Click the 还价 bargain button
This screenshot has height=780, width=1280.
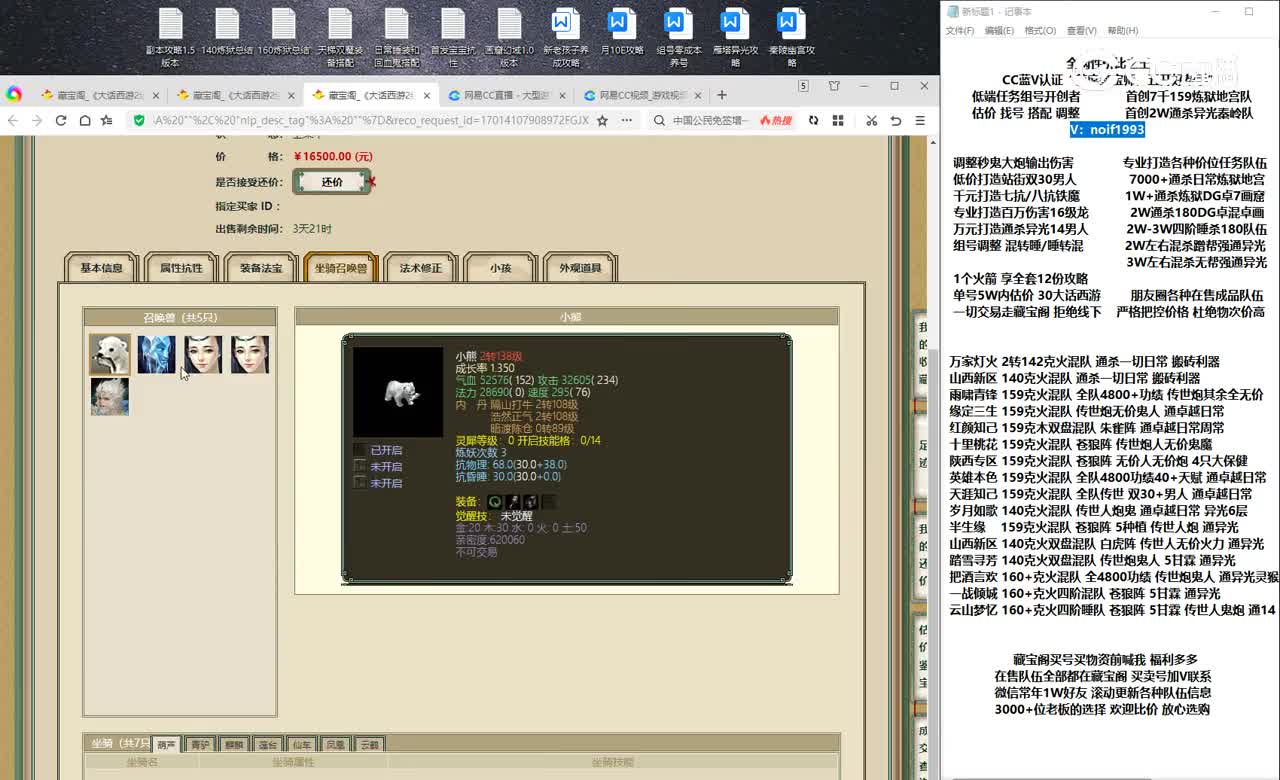332,182
